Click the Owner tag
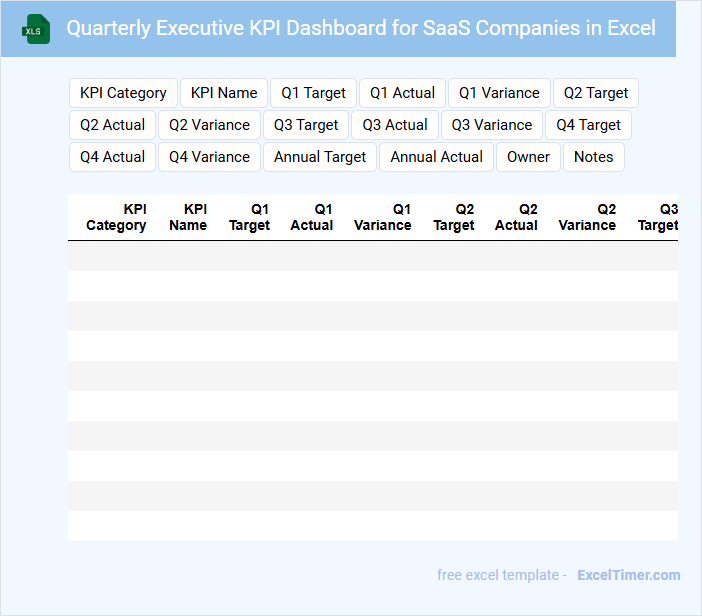The height and width of the screenshot is (616, 702). [528, 157]
